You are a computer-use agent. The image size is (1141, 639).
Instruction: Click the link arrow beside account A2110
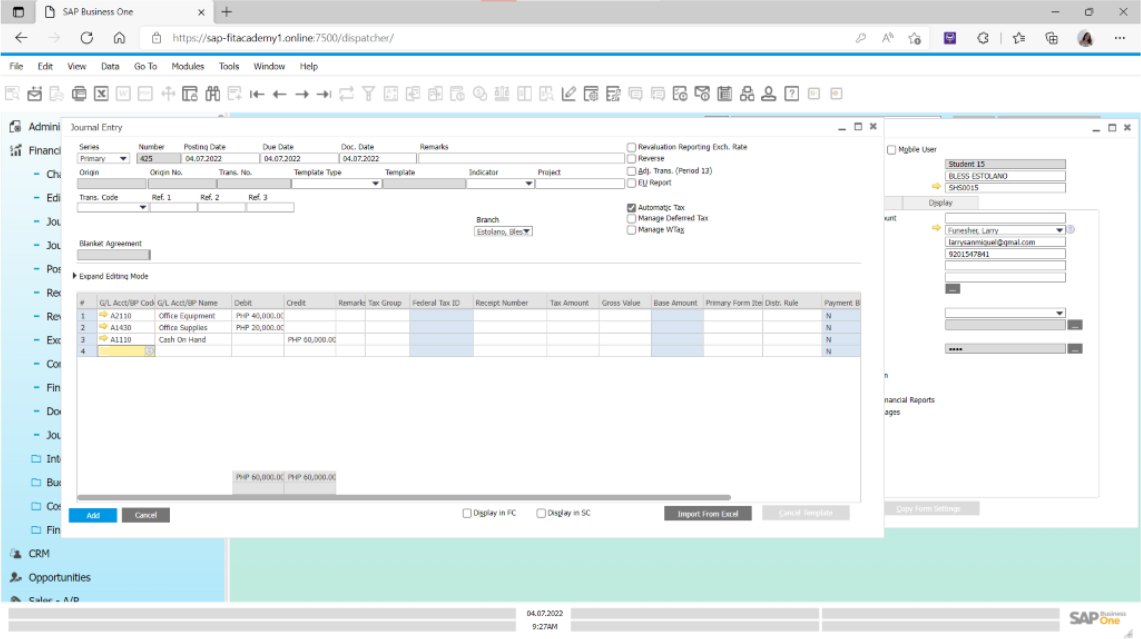103,316
